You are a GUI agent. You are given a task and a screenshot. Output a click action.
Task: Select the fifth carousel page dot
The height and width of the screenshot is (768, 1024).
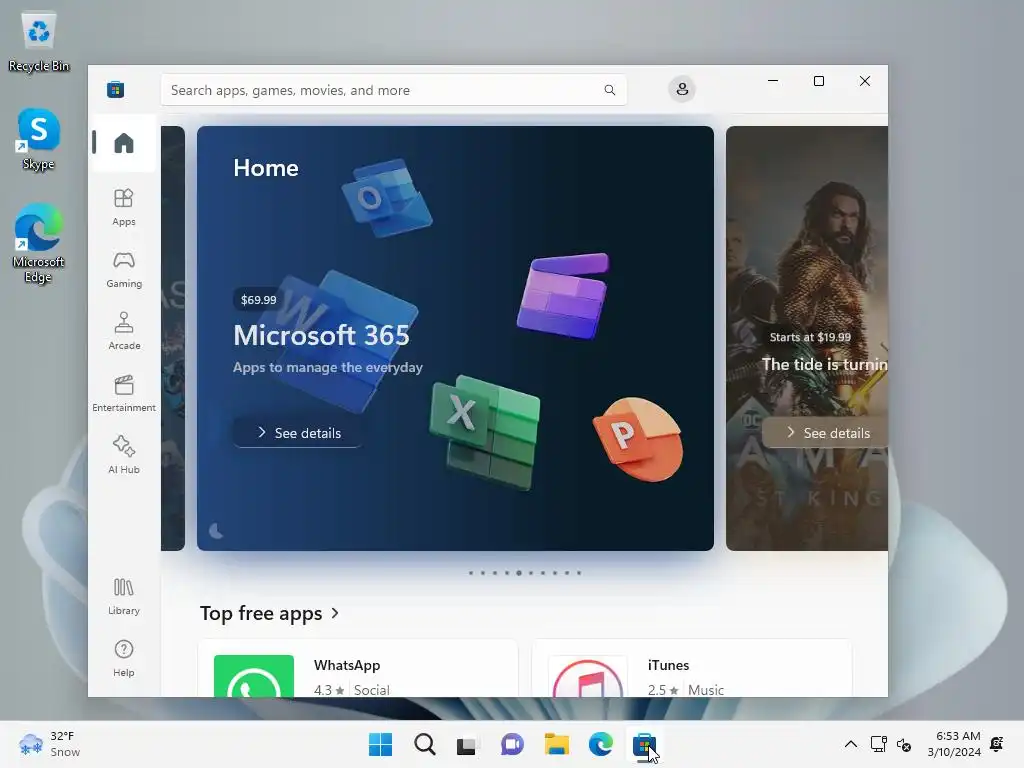coord(519,573)
